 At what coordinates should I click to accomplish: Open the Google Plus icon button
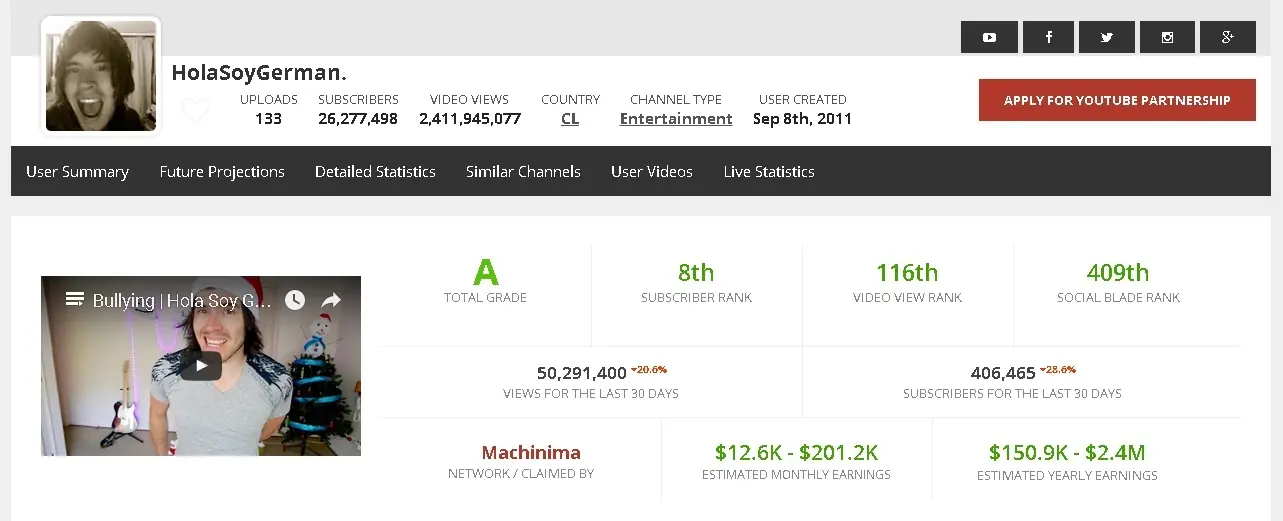tap(1228, 37)
